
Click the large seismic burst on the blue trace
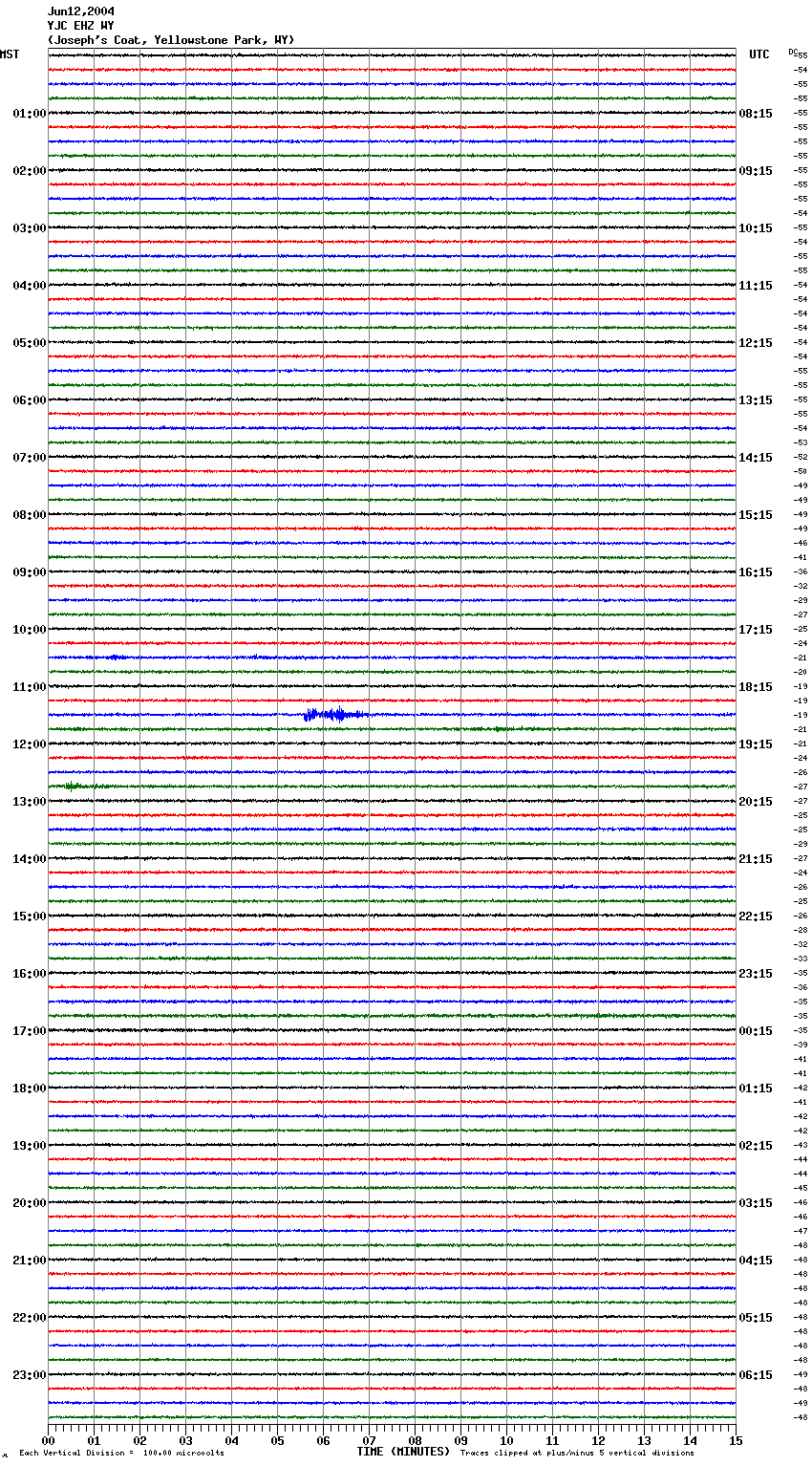(334, 714)
